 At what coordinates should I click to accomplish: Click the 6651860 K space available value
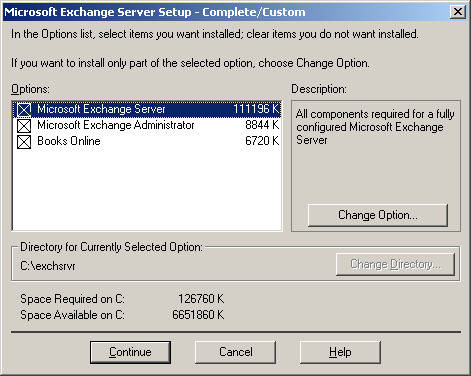pos(198,315)
